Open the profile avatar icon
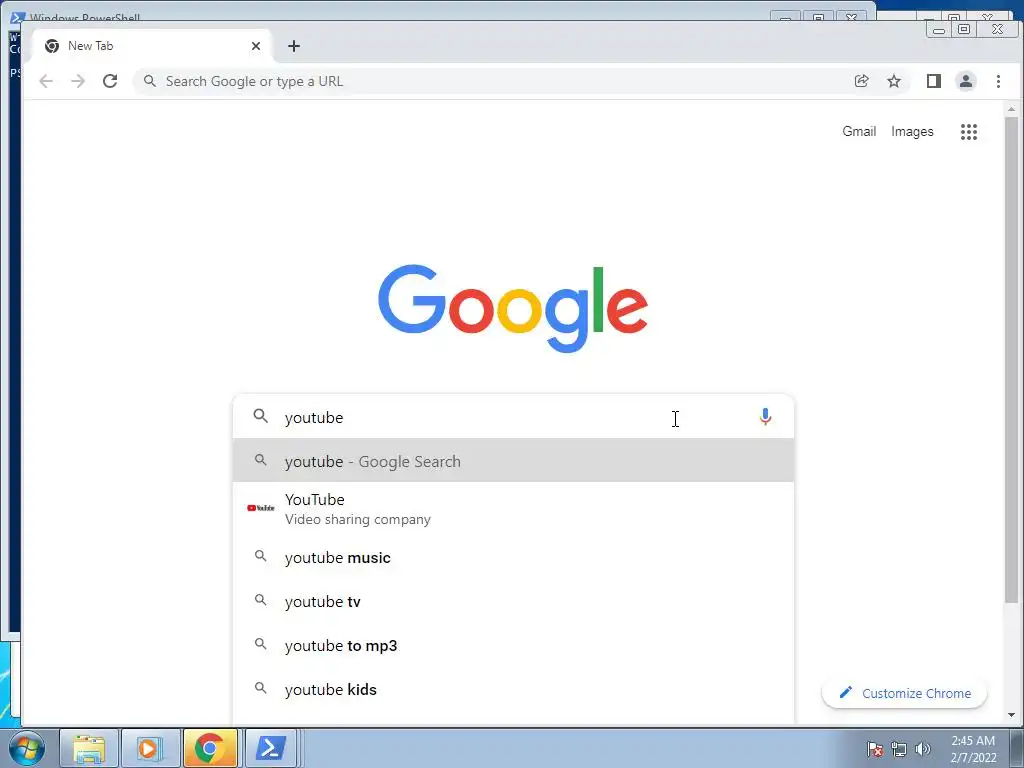 (966, 81)
